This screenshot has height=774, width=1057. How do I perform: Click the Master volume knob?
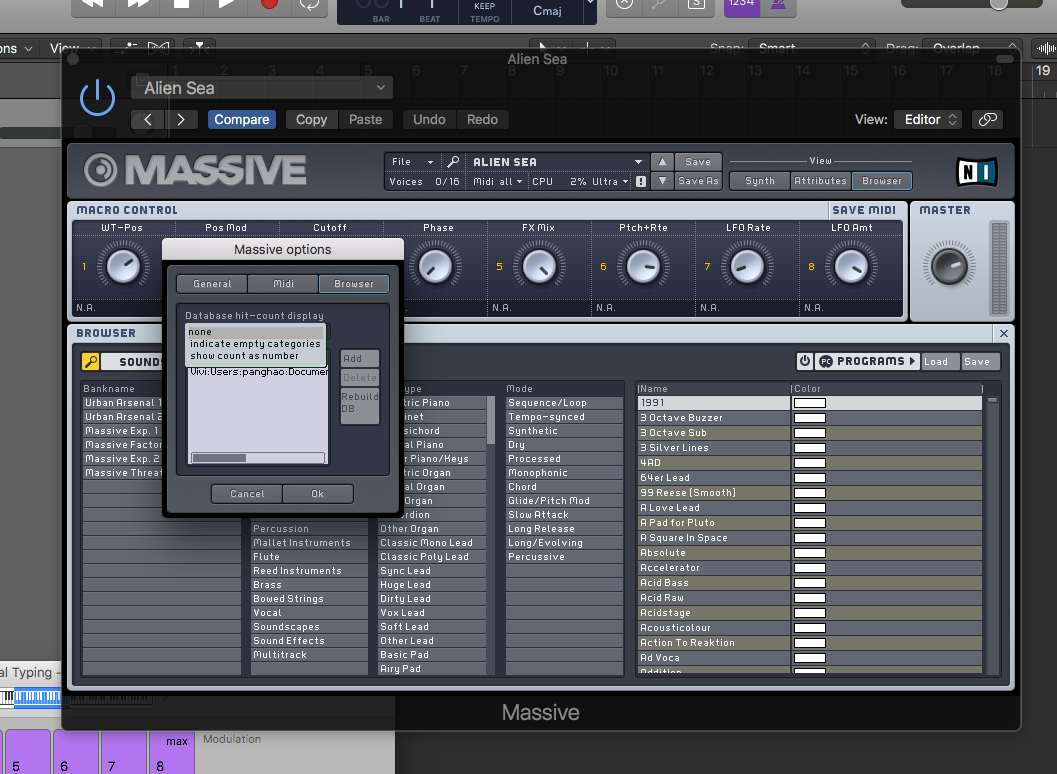point(946,266)
